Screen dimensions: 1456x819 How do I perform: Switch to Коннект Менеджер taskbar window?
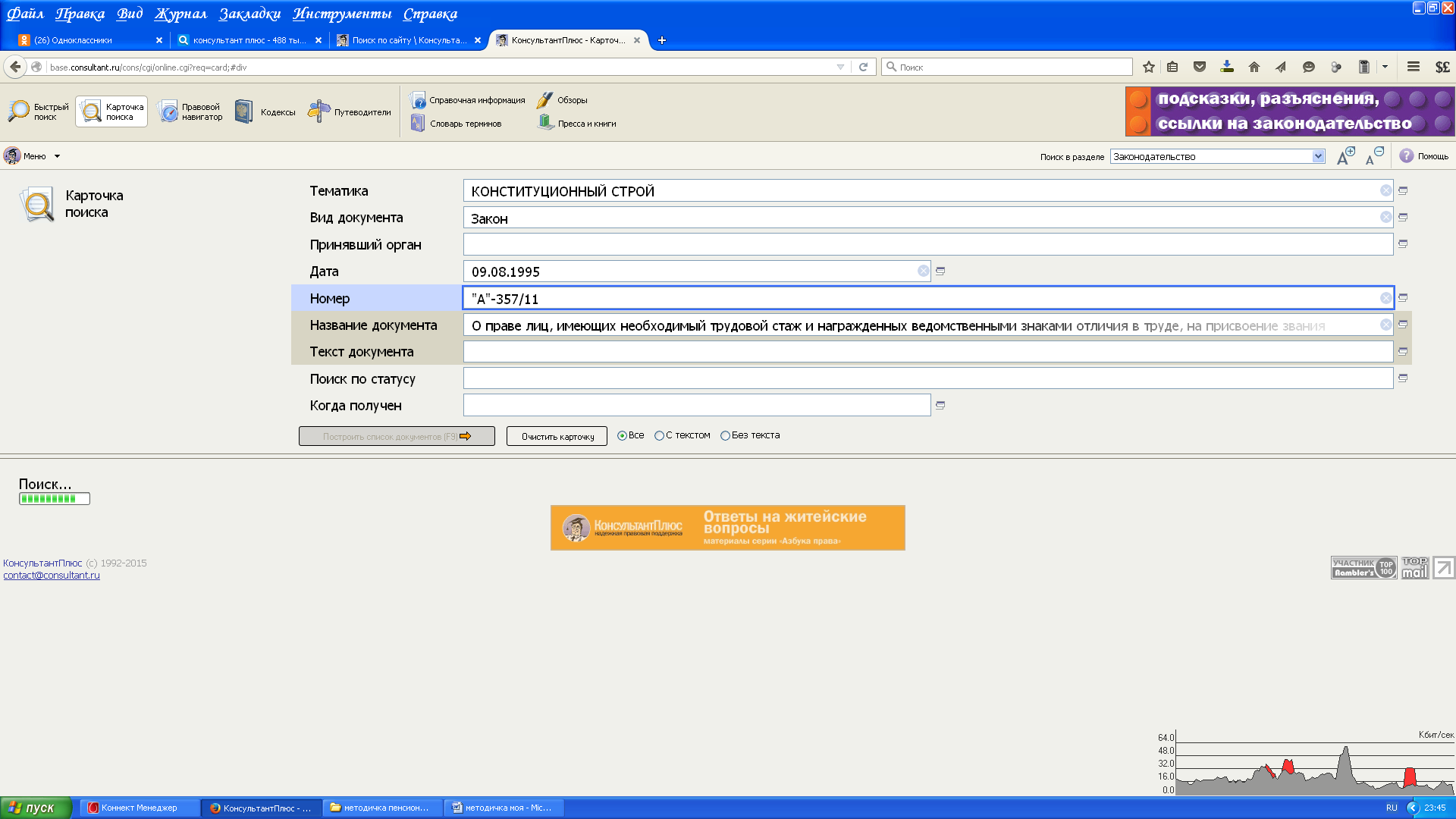[x=140, y=808]
